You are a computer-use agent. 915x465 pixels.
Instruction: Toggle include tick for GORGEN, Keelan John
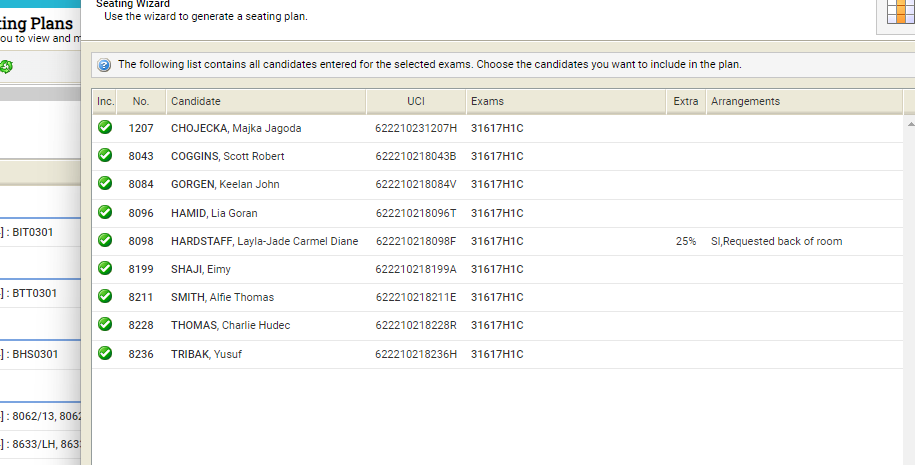pyautogui.click(x=105, y=184)
